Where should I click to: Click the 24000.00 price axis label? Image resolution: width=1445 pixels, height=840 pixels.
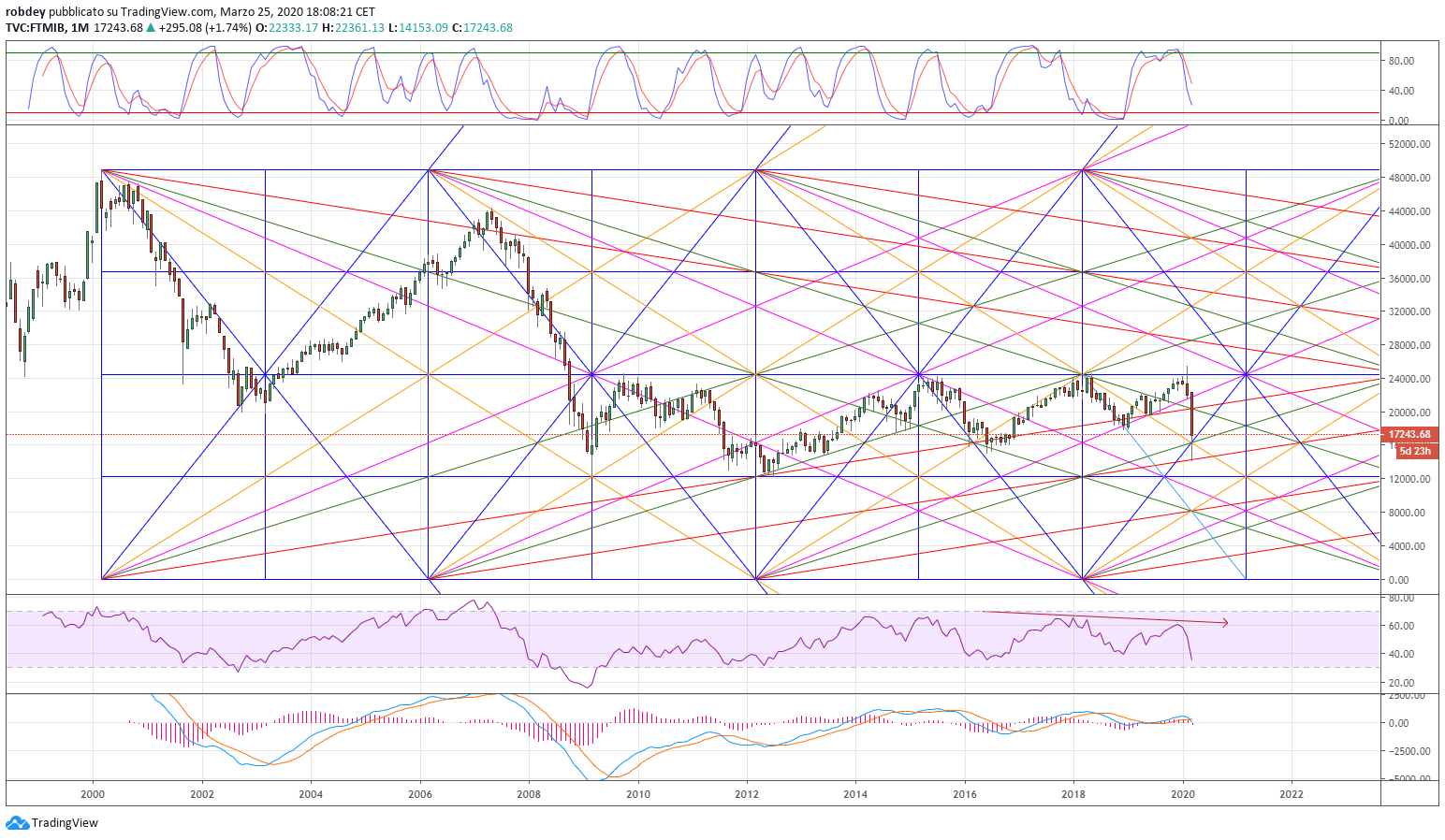[x=1409, y=379]
